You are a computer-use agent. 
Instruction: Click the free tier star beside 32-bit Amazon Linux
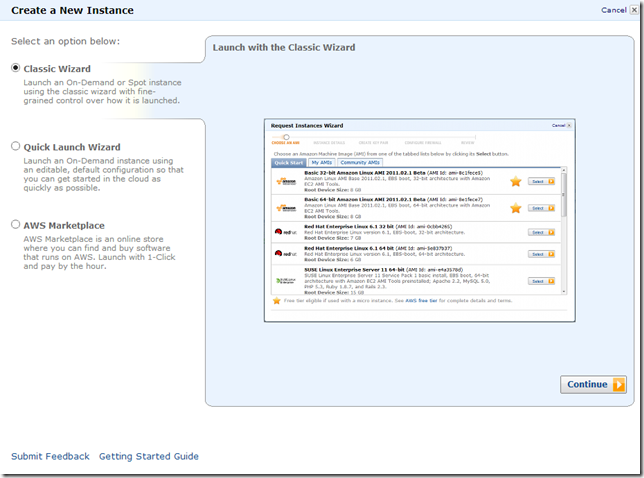click(516, 181)
